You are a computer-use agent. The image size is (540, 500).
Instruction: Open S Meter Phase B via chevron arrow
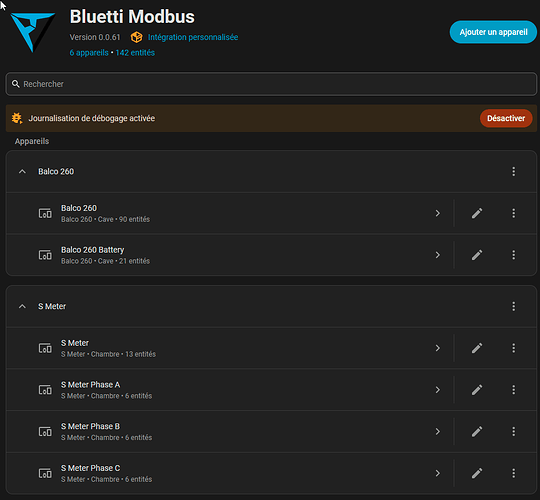pos(437,431)
